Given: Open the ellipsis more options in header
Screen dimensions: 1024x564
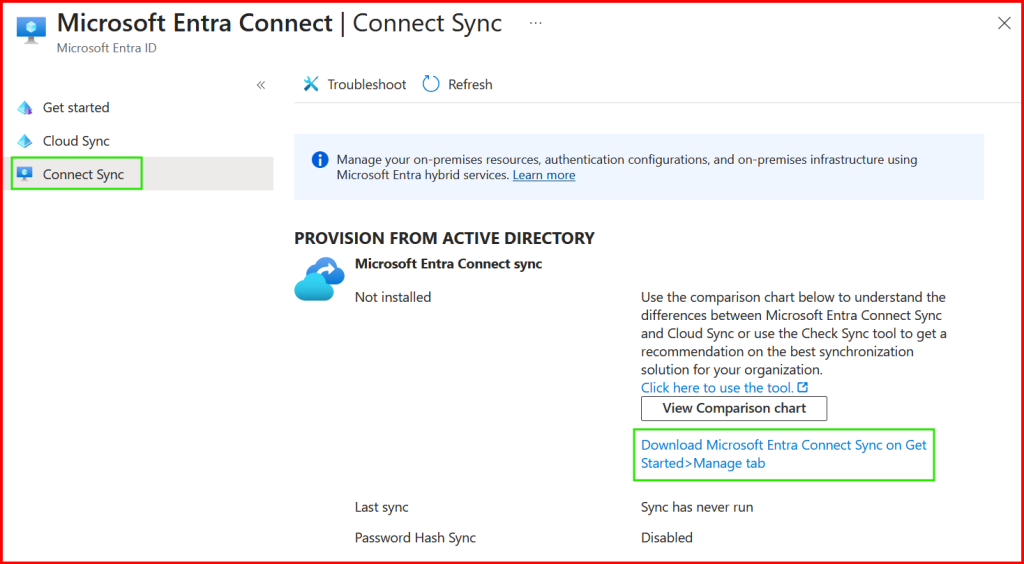Looking at the screenshot, I should pos(536,23).
